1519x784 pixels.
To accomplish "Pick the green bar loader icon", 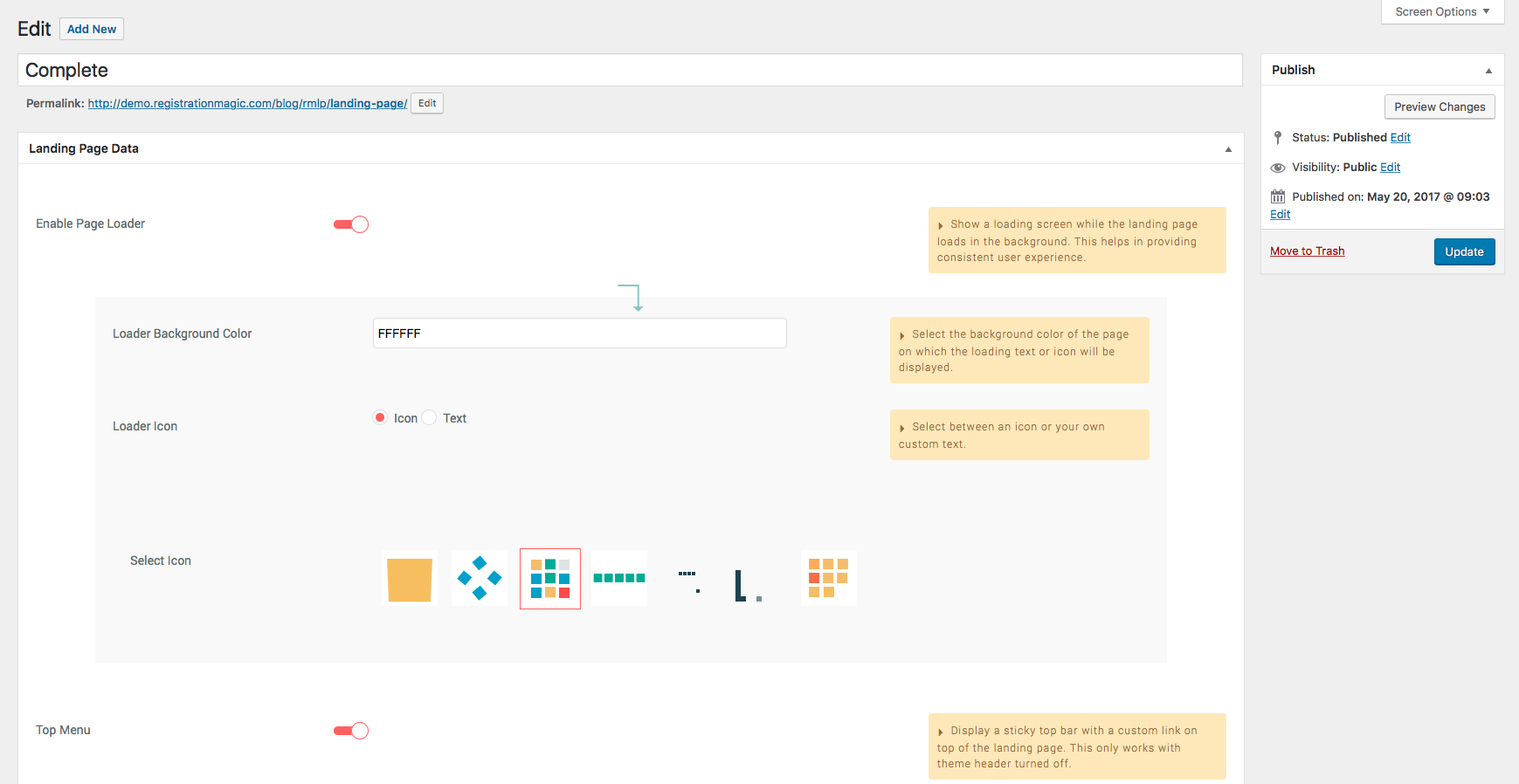I will coord(619,578).
